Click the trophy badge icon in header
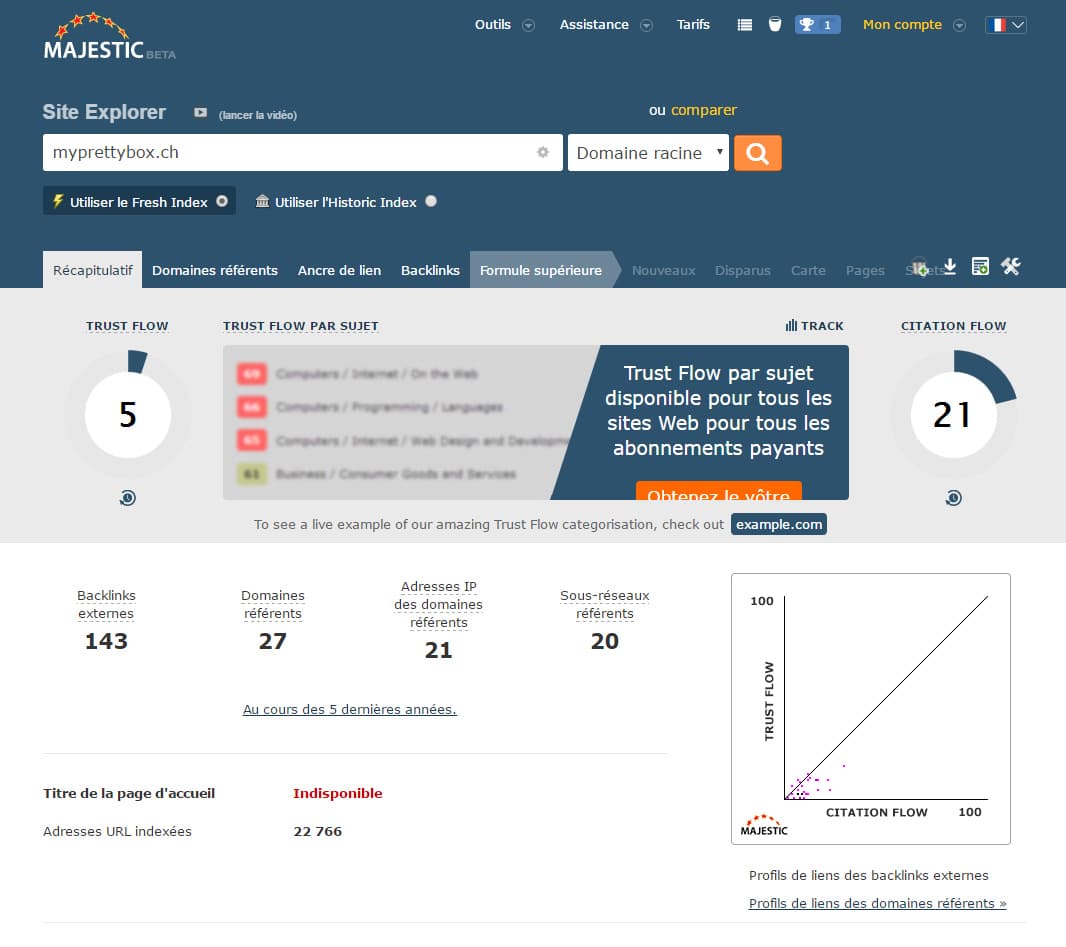1066x947 pixels. [x=817, y=25]
